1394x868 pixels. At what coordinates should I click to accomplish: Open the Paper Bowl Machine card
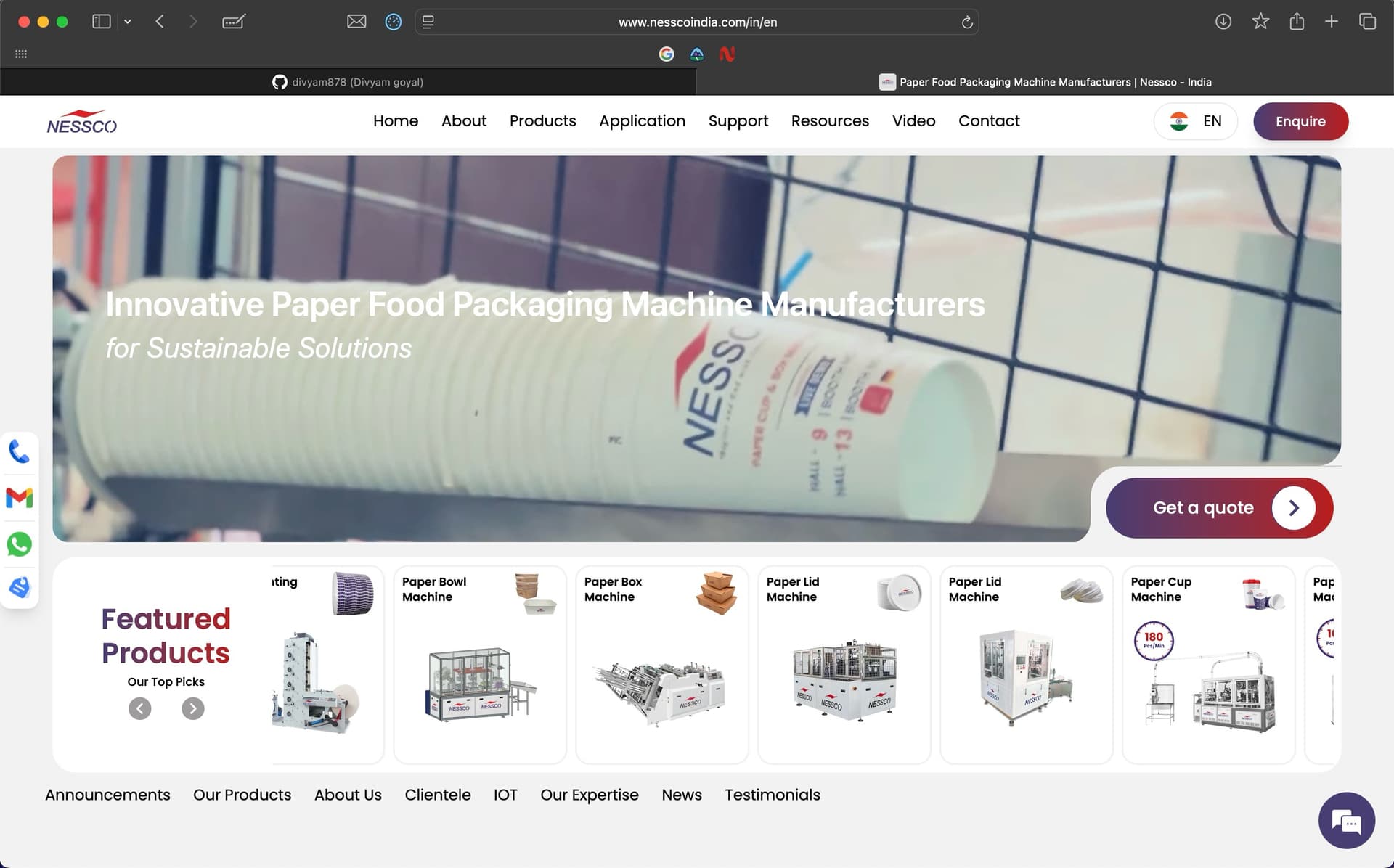click(480, 665)
